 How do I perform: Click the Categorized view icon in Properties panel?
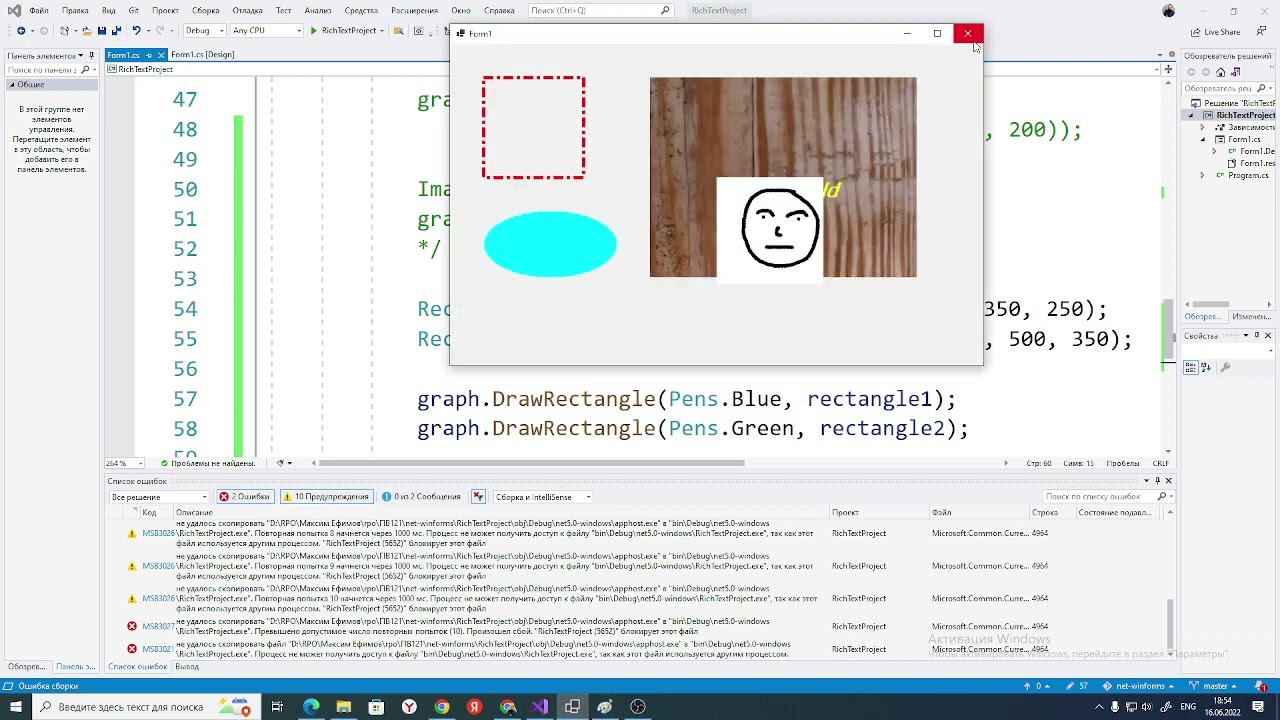point(1191,368)
